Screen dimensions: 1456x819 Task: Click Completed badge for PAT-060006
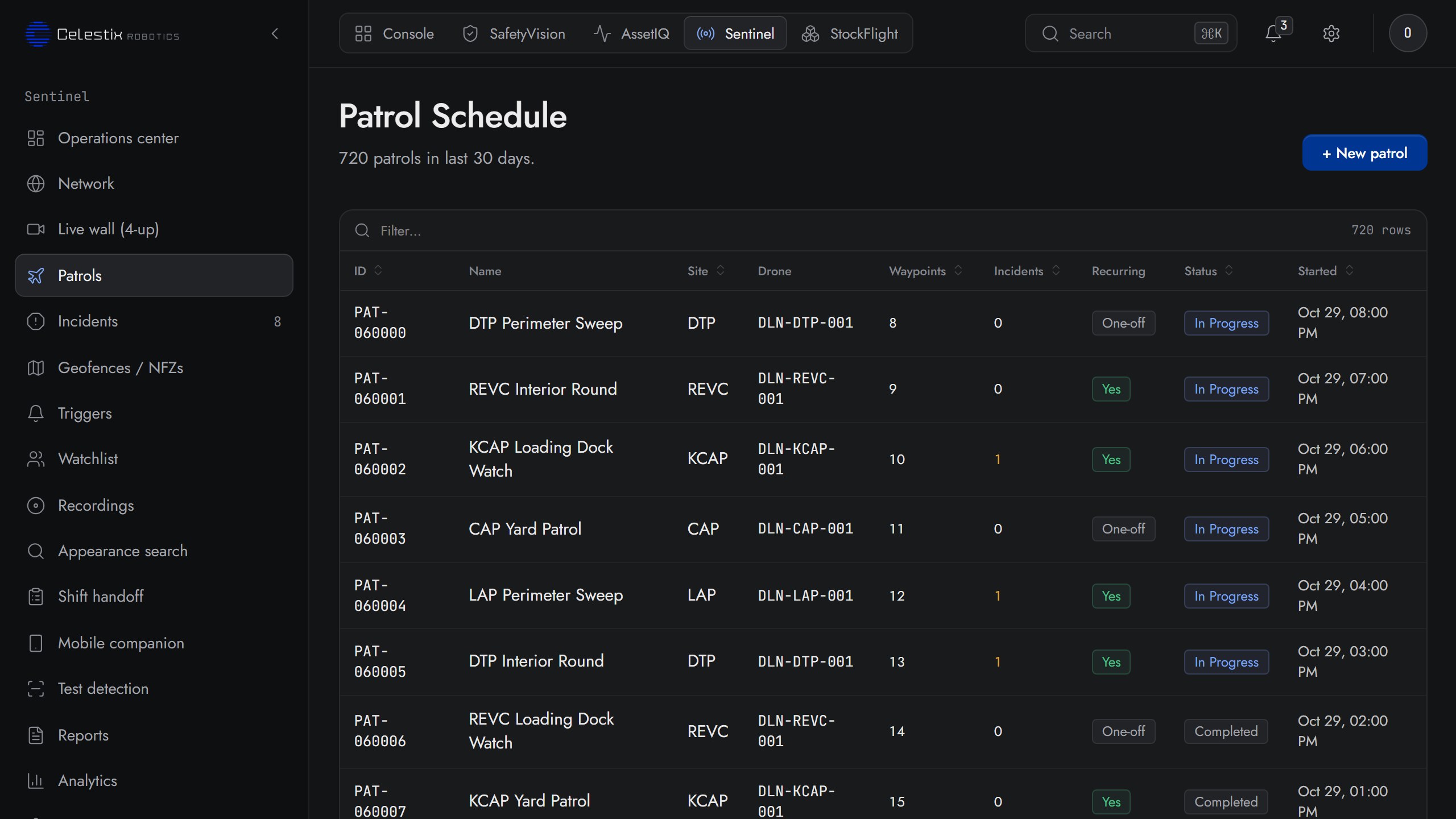[1226, 731]
